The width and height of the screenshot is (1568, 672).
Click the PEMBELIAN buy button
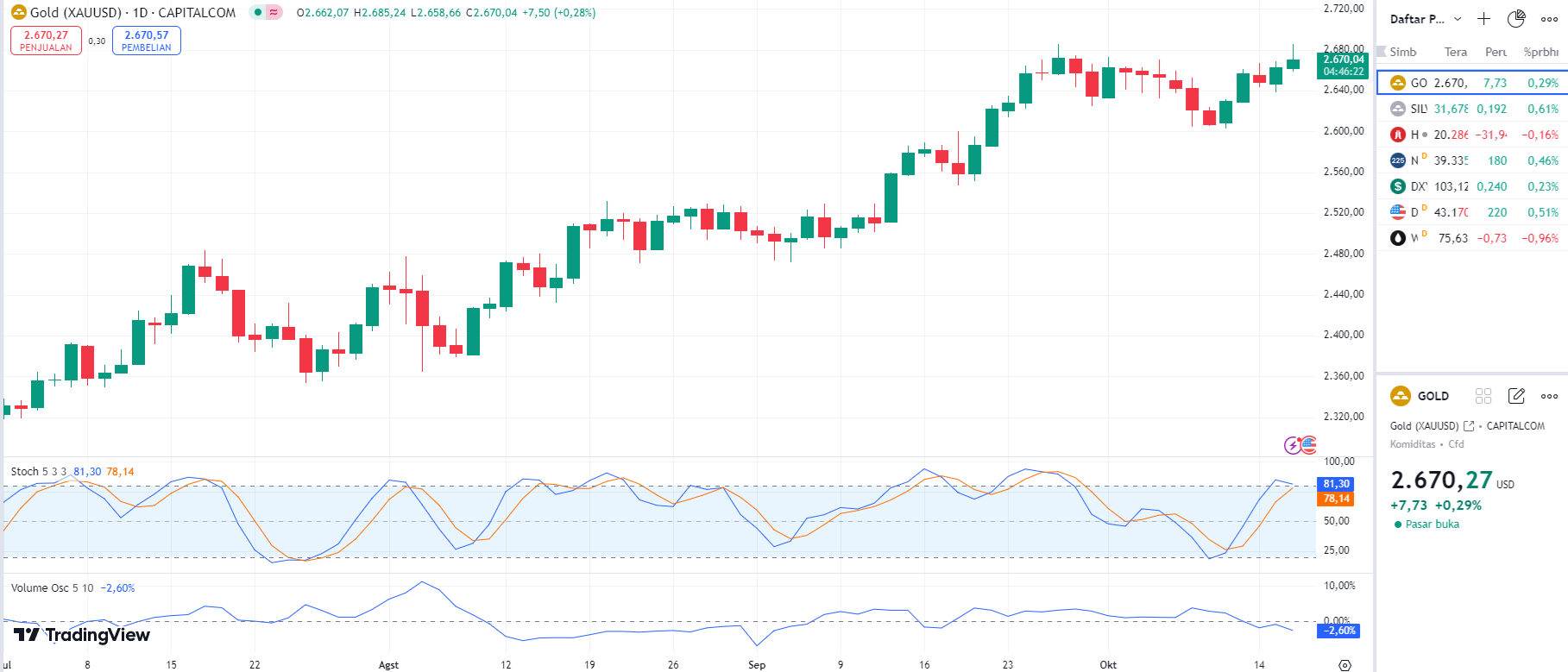pyautogui.click(x=147, y=41)
